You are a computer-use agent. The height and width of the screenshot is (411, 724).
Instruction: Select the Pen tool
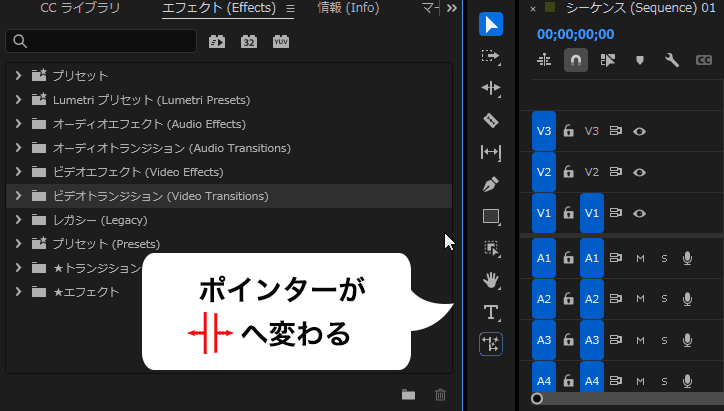491,184
